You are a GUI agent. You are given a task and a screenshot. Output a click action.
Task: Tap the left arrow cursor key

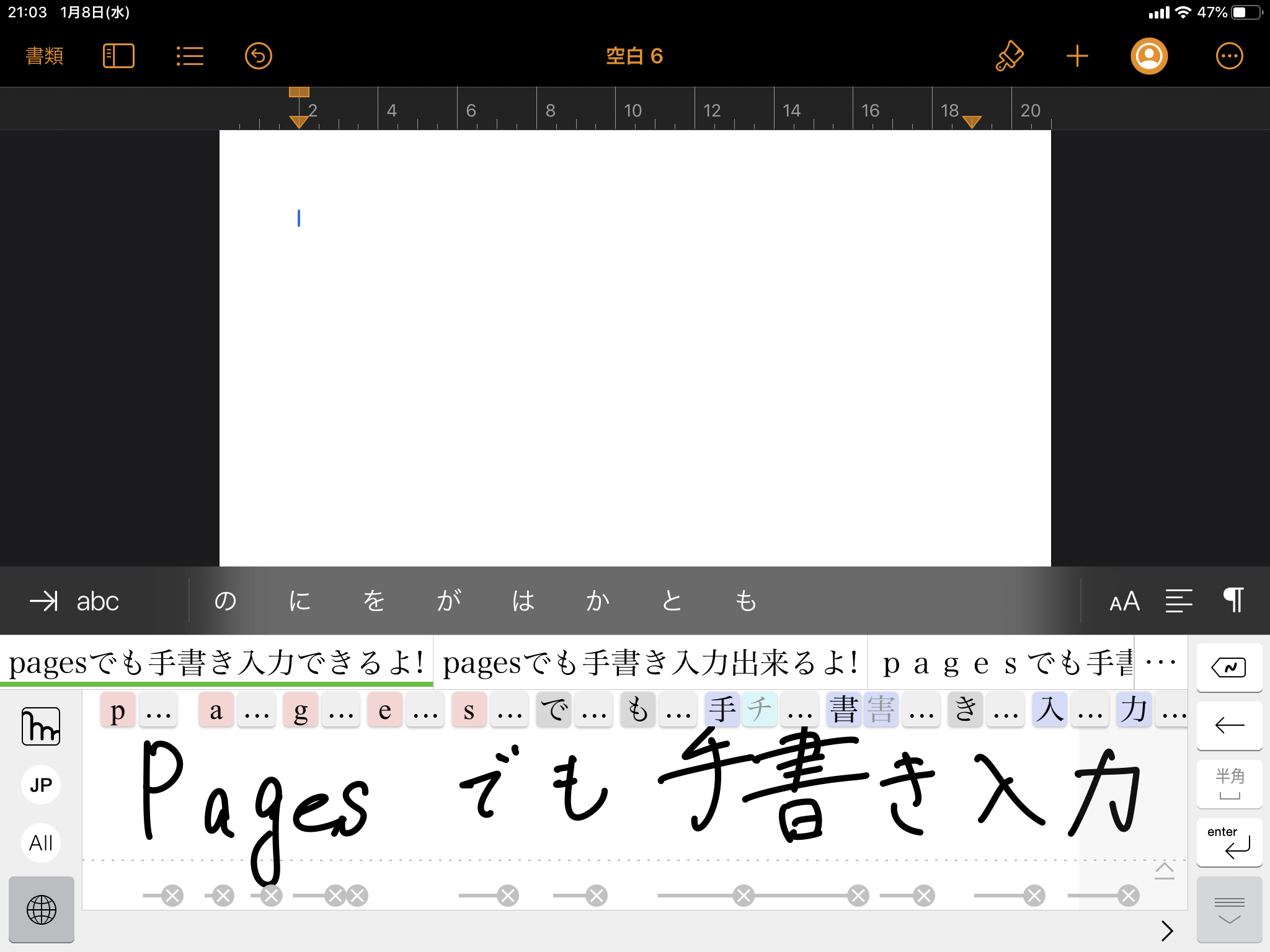1229,725
